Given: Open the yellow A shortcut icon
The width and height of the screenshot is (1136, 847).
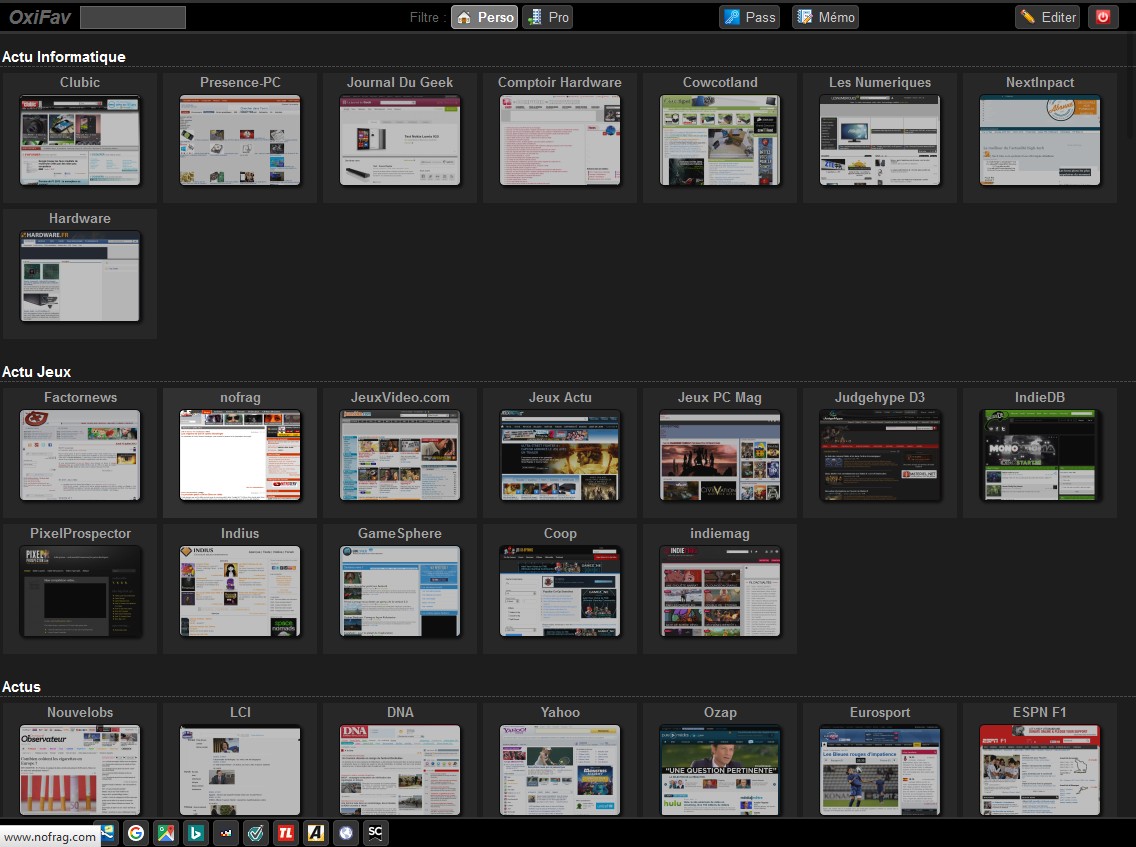Looking at the screenshot, I should (x=316, y=833).
